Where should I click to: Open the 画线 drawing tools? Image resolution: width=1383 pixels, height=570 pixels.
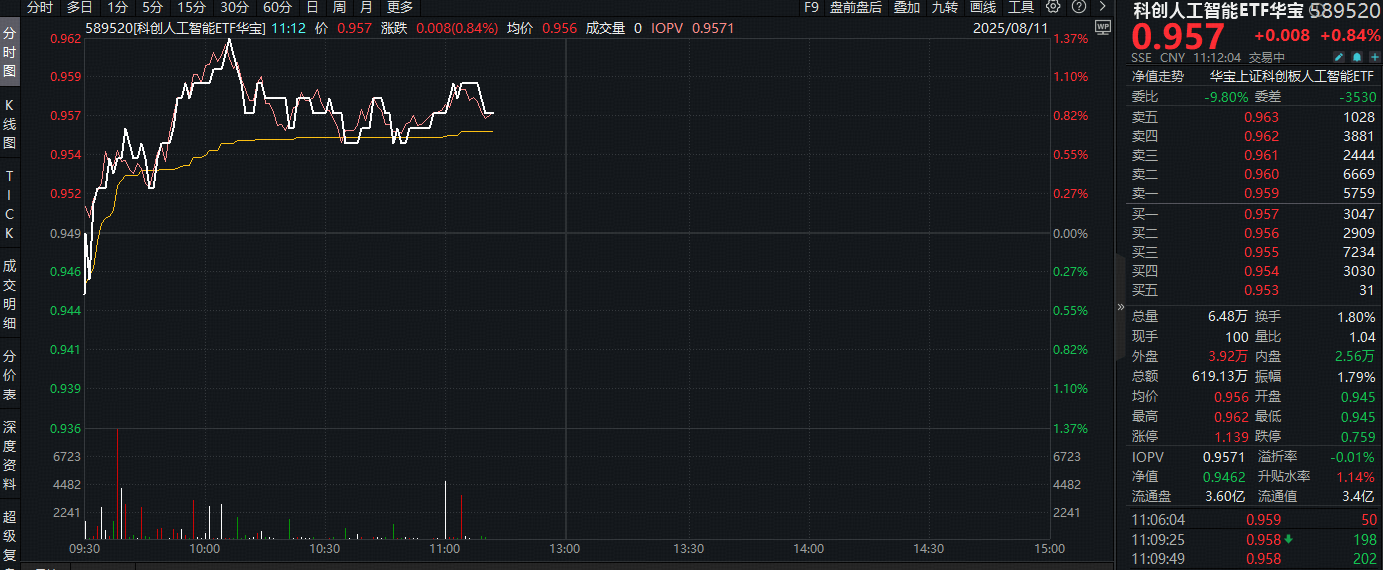[x=982, y=7]
